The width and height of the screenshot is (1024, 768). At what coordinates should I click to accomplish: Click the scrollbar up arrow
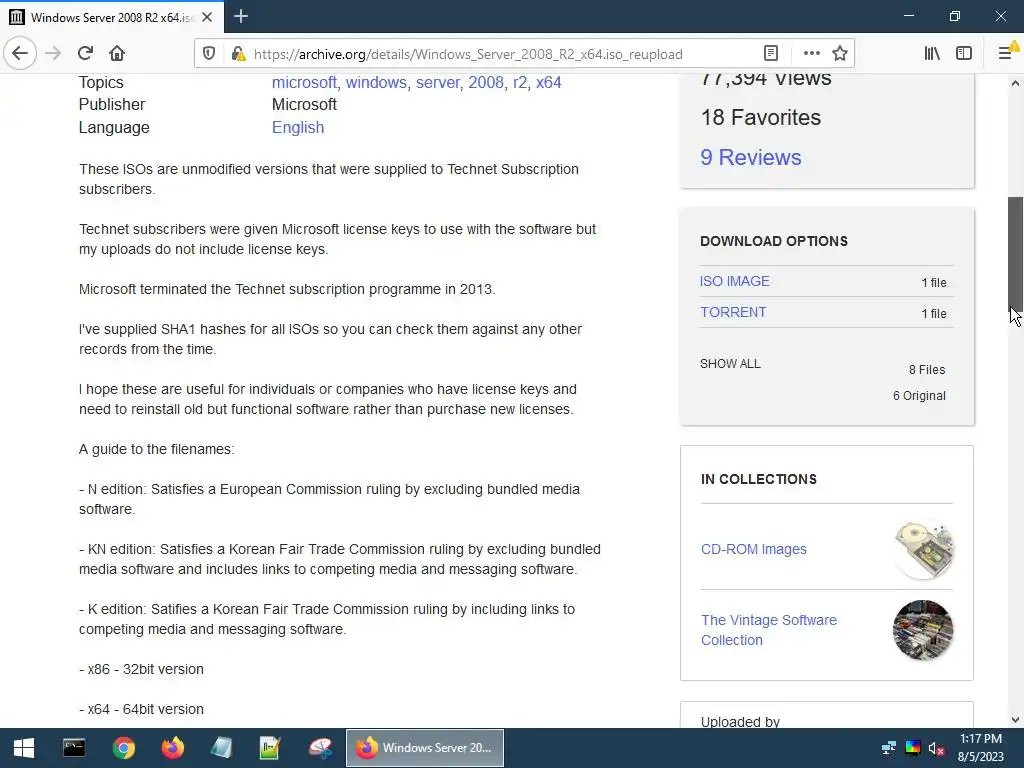(x=1015, y=83)
